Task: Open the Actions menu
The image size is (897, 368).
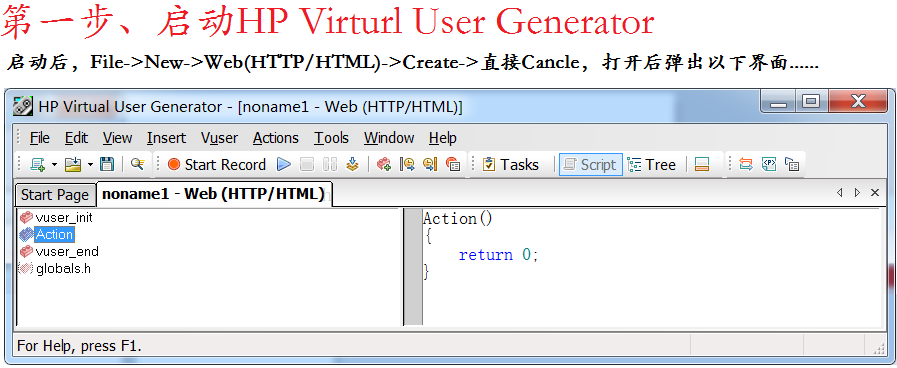Action: (x=276, y=138)
